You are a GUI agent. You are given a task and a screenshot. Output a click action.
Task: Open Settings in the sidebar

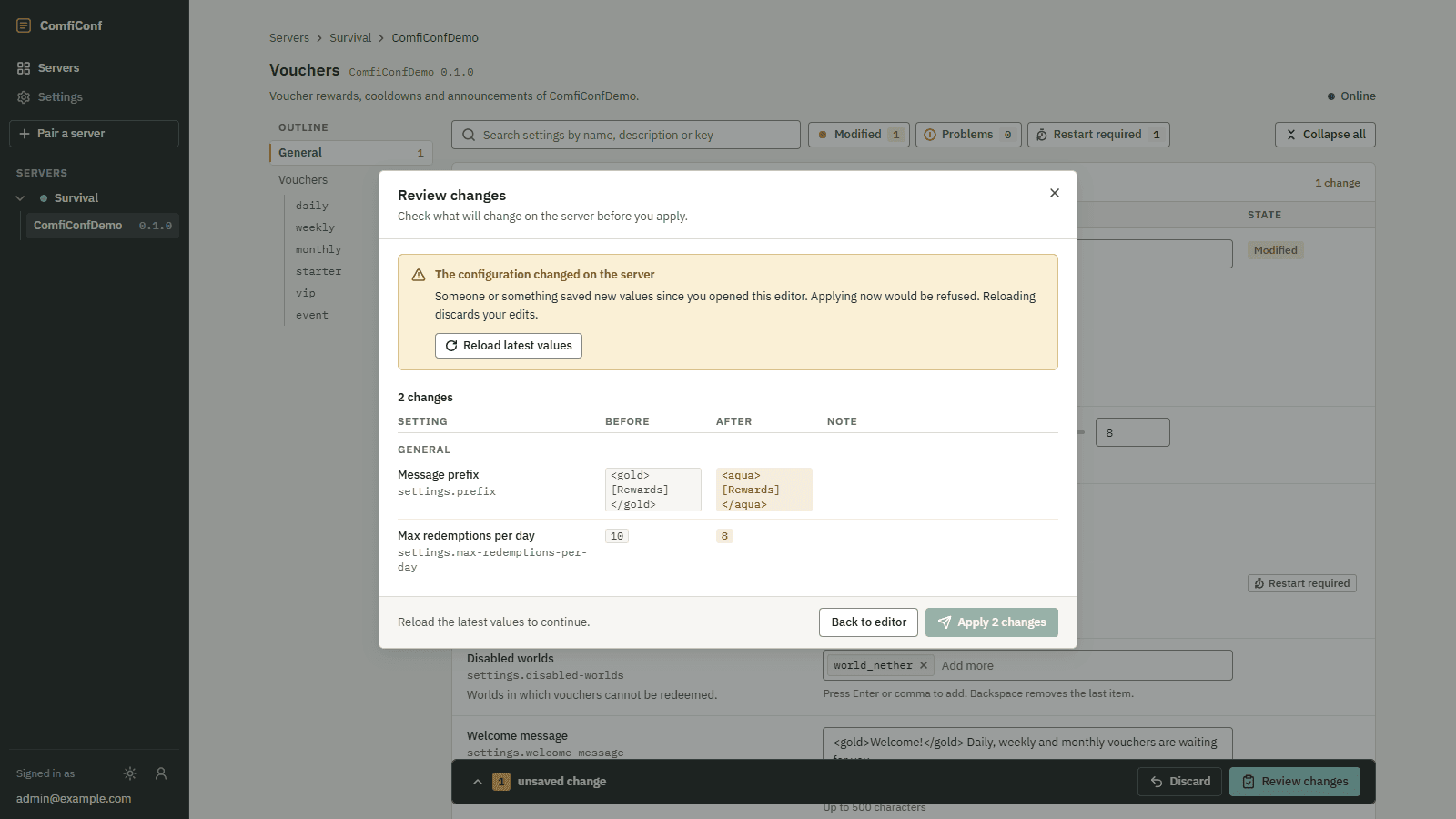(95, 97)
